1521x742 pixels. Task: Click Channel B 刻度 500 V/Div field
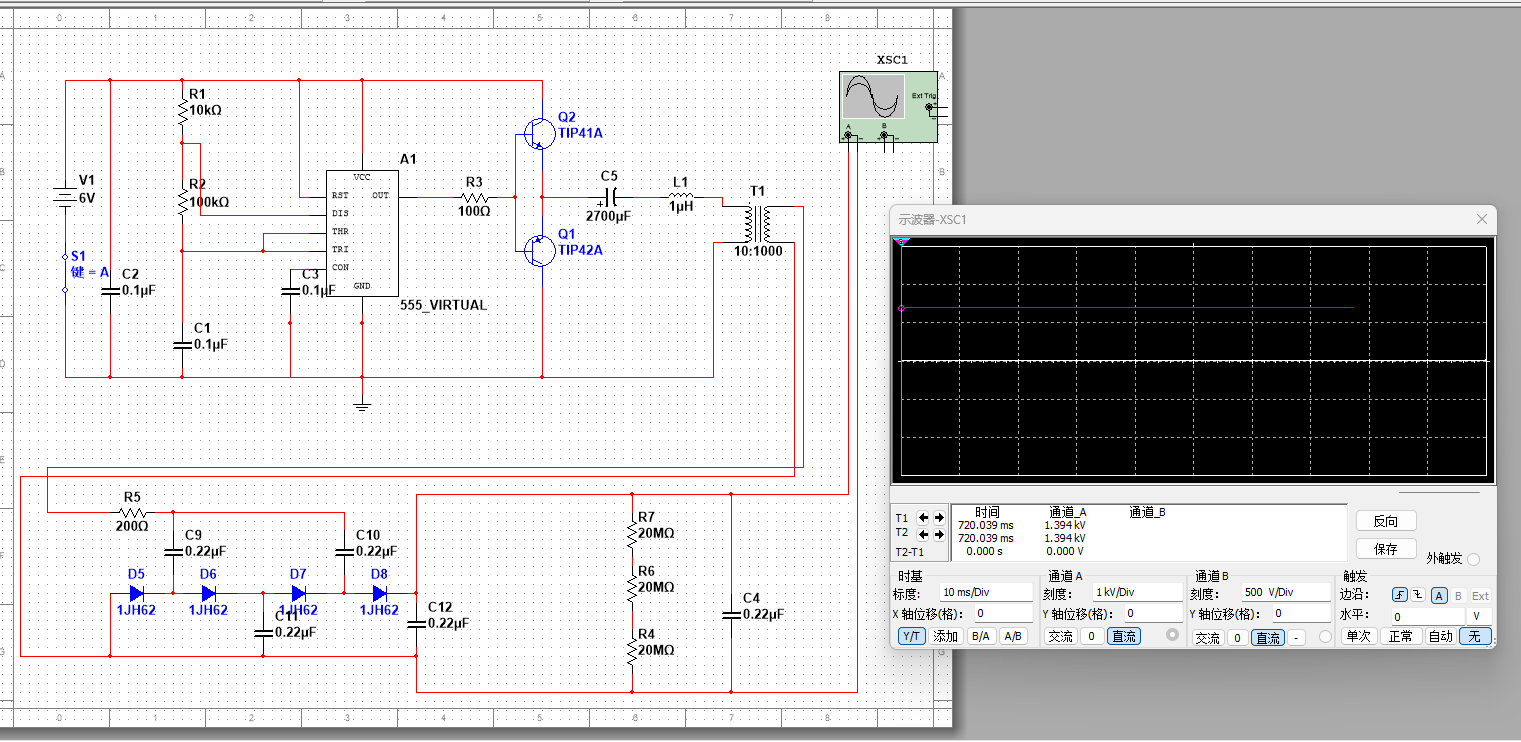click(1287, 593)
